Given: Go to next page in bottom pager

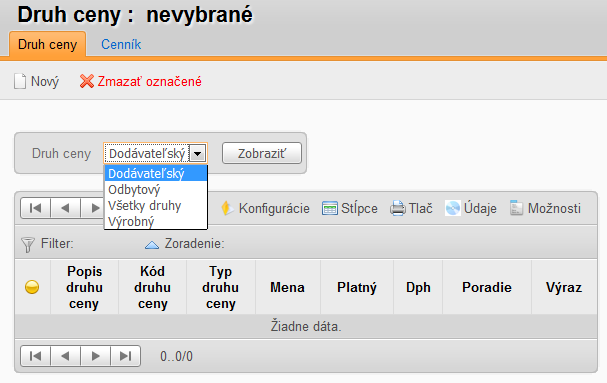Looking at the screenshot, I should [96, 356].
